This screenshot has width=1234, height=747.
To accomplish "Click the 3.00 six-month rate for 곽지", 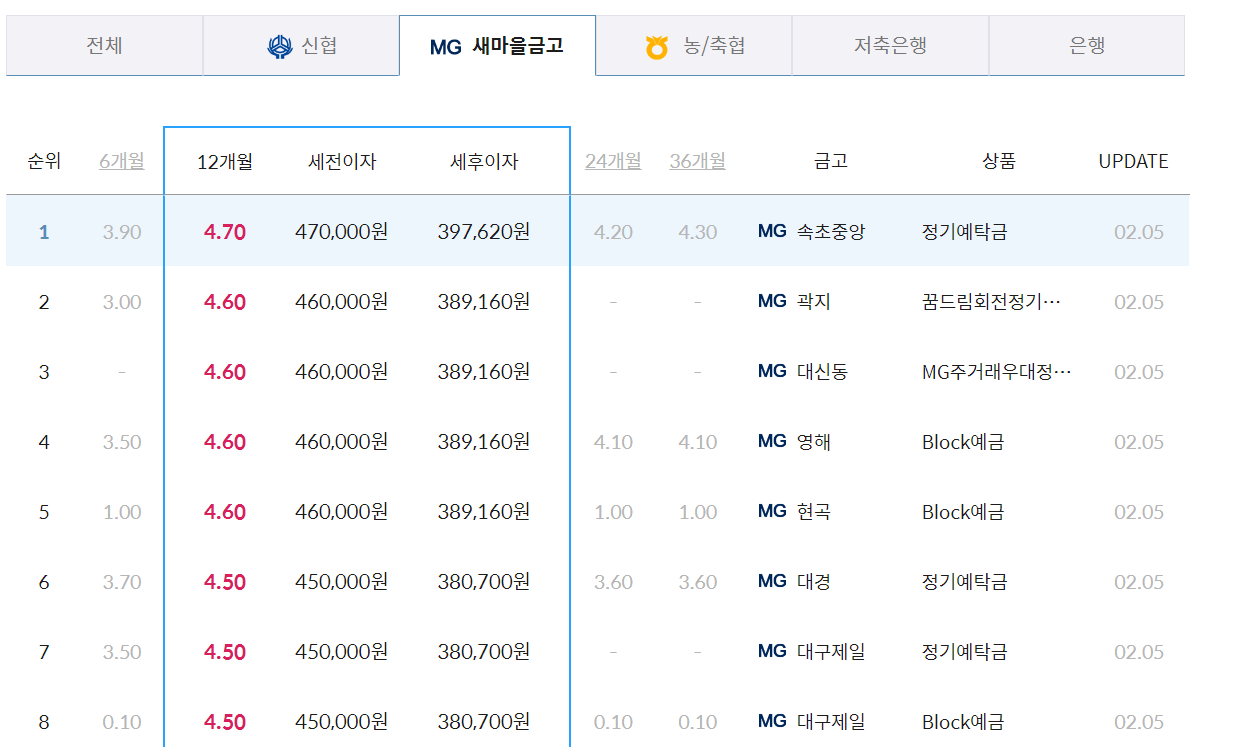I will click(x=122, y=302).
